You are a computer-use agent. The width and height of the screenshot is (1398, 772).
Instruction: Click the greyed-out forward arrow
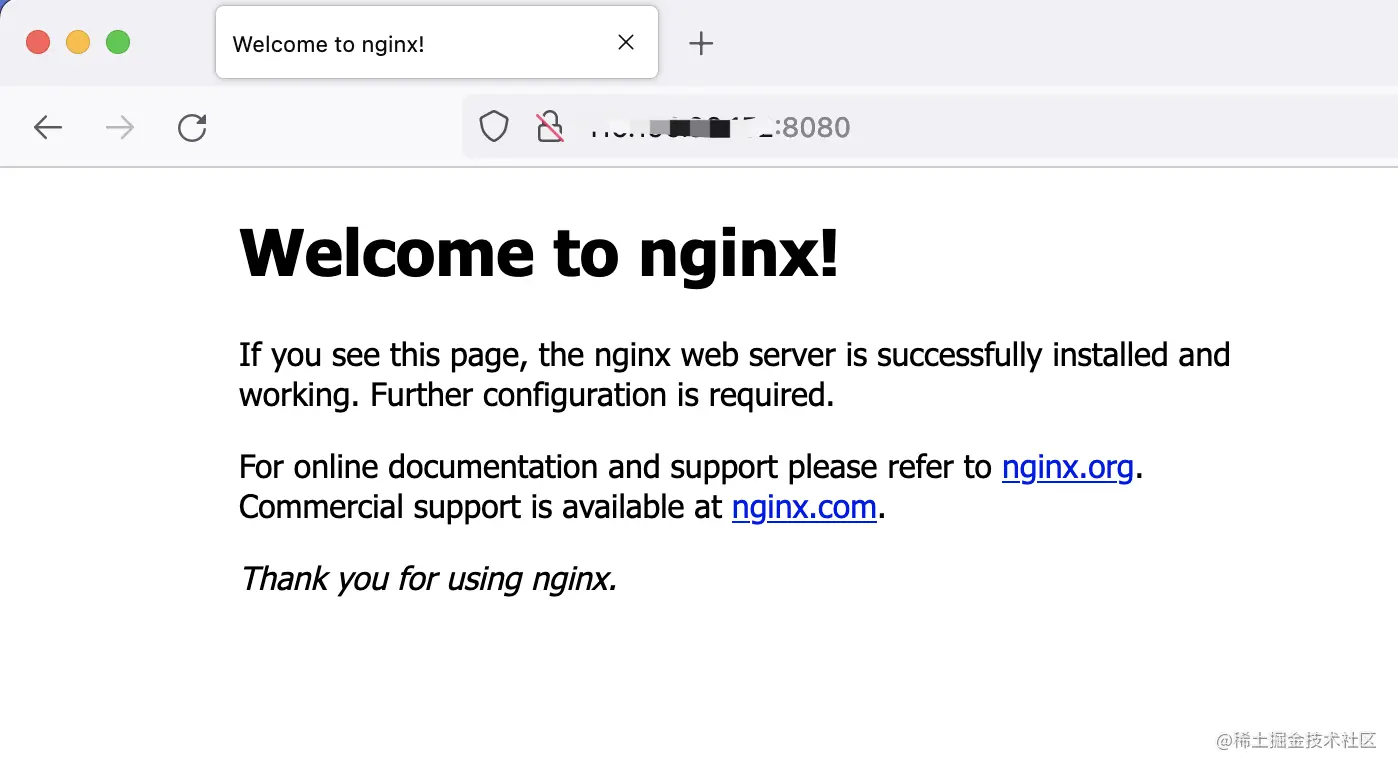(120, 128)
